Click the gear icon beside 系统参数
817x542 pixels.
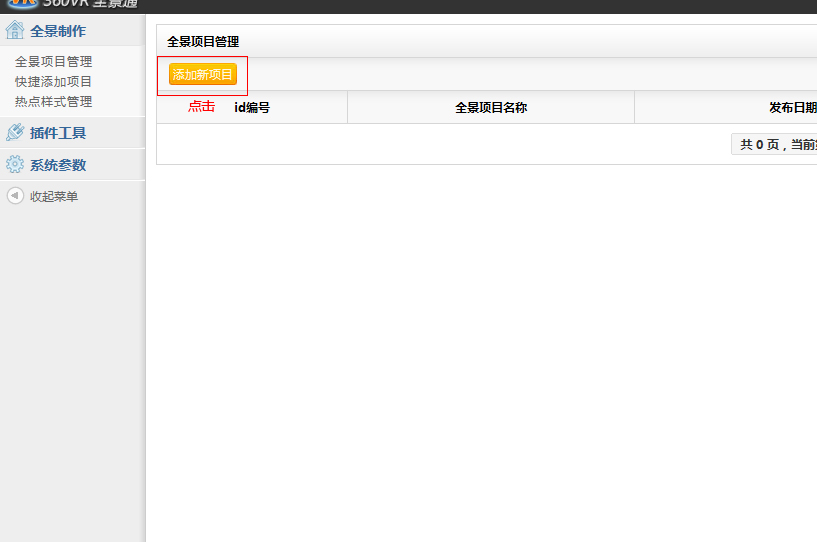tap(15, 165)
